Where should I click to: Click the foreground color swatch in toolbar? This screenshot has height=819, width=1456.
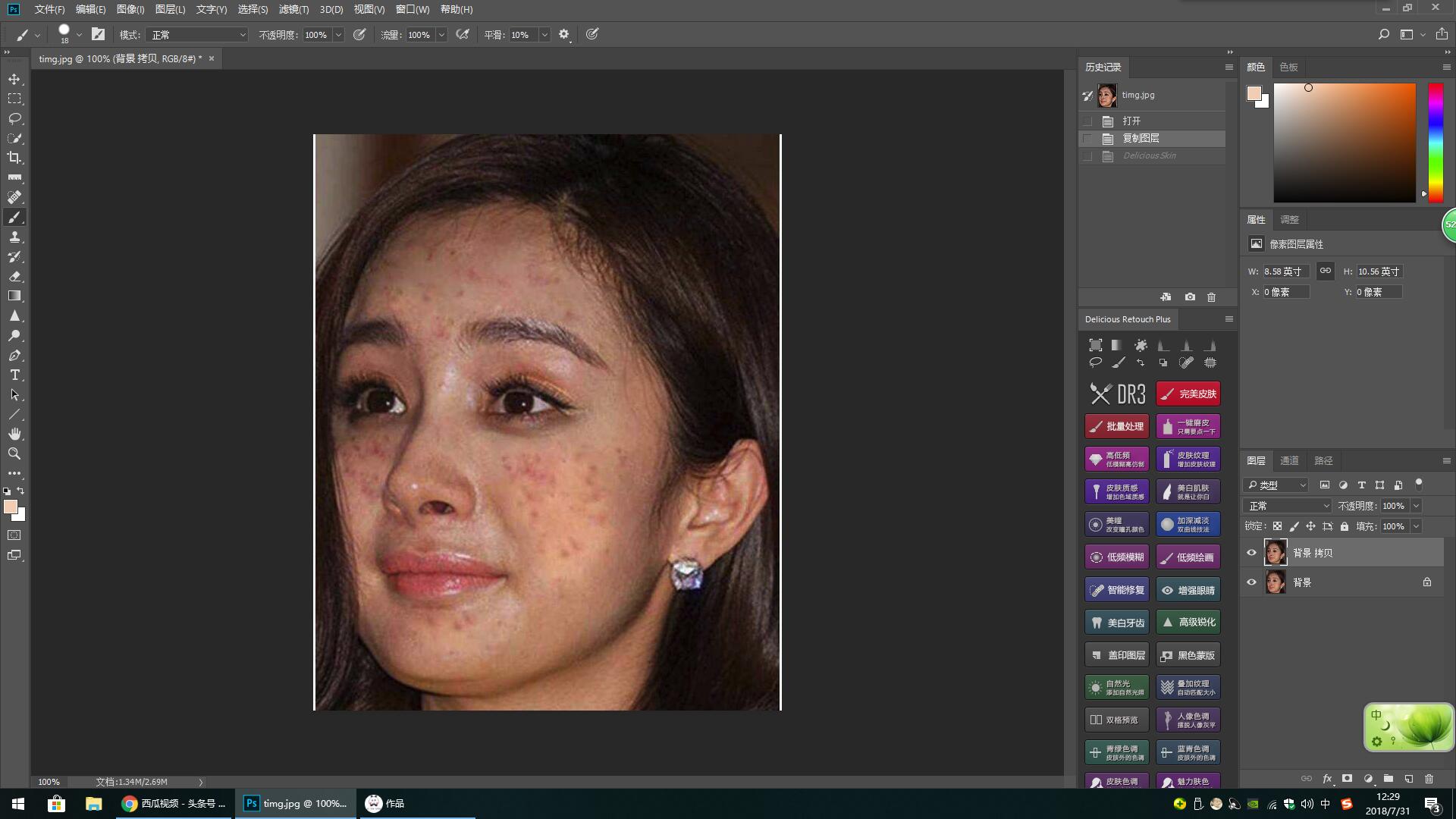[10, 507]
